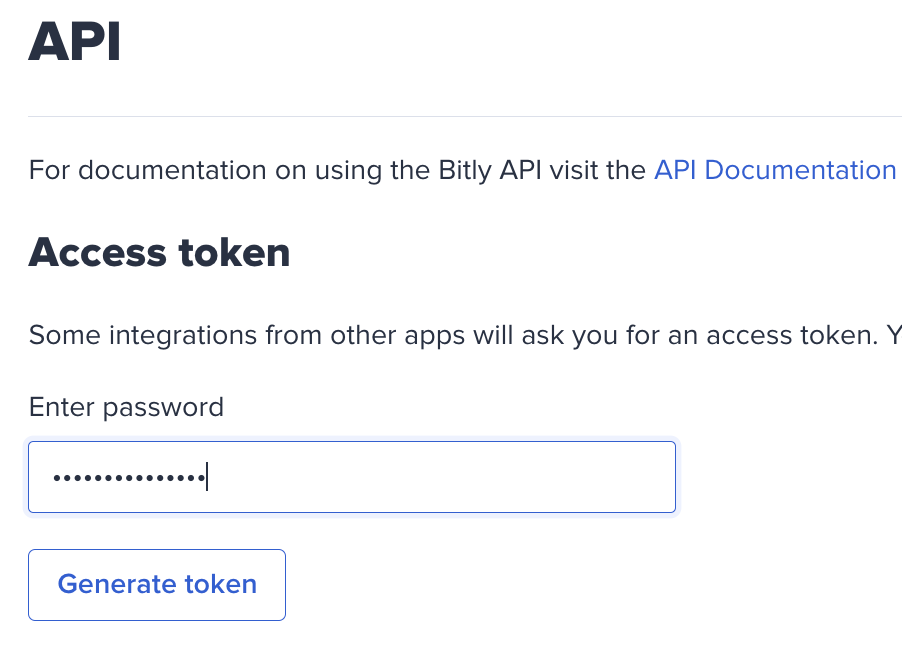Click the outlined Generate token button
The width and height of the screenshot is (902, 660).
tap(156, 584)
